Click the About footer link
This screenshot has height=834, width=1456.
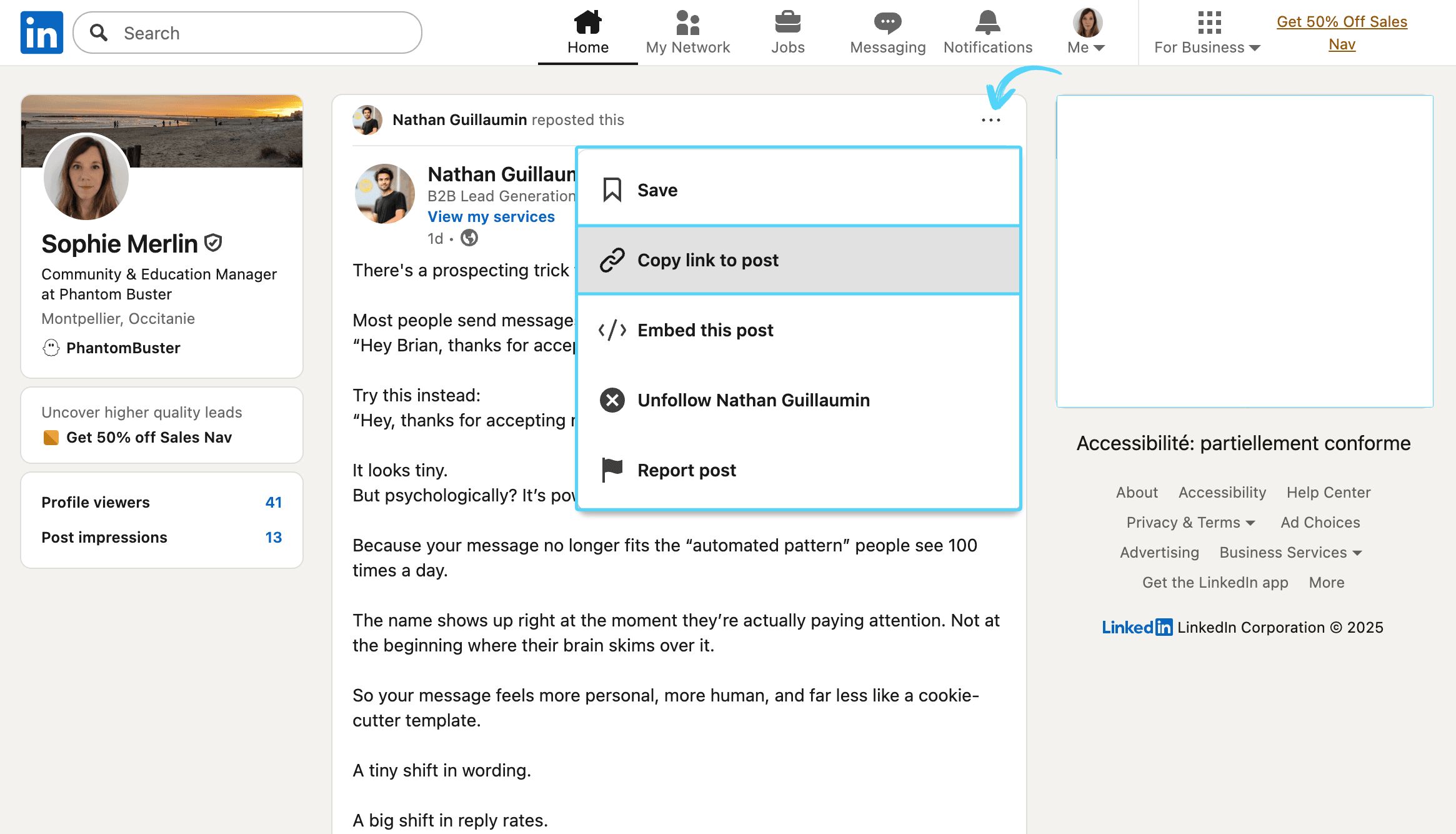pos(1137,493)
